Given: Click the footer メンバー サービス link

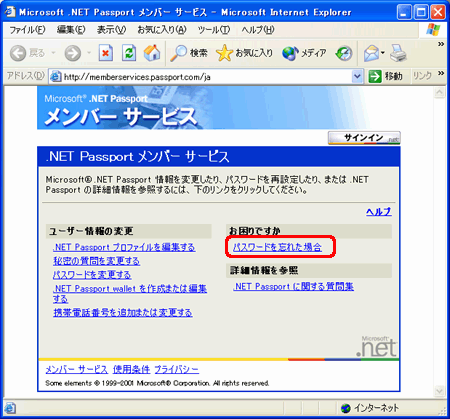Looking at the screenshot, I should coord(77,369).
